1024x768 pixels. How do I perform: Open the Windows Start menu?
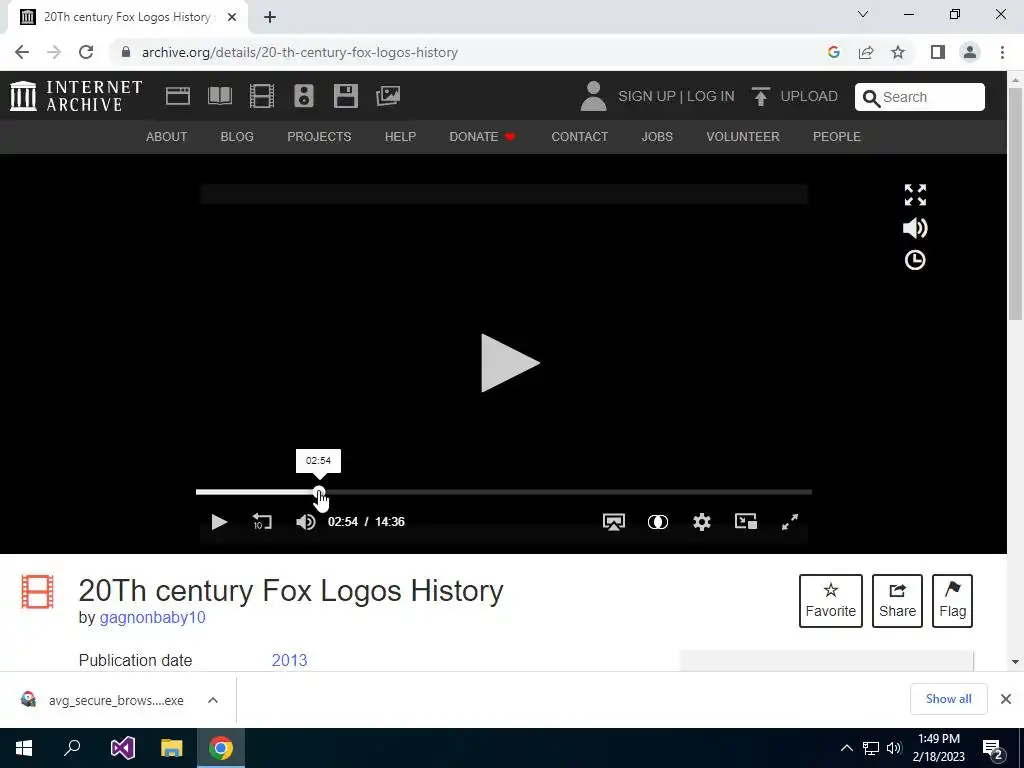click(24, 748)
